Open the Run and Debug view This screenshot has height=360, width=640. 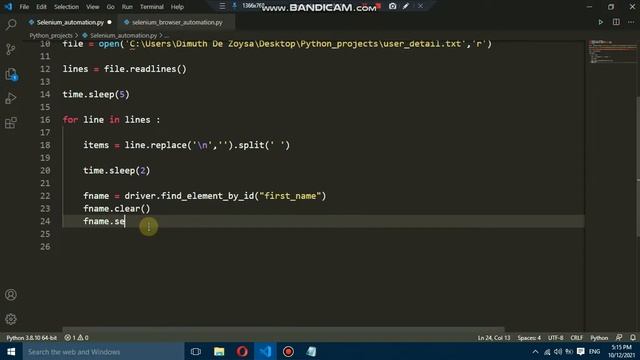pyautogui.click(x=11, y=98)
